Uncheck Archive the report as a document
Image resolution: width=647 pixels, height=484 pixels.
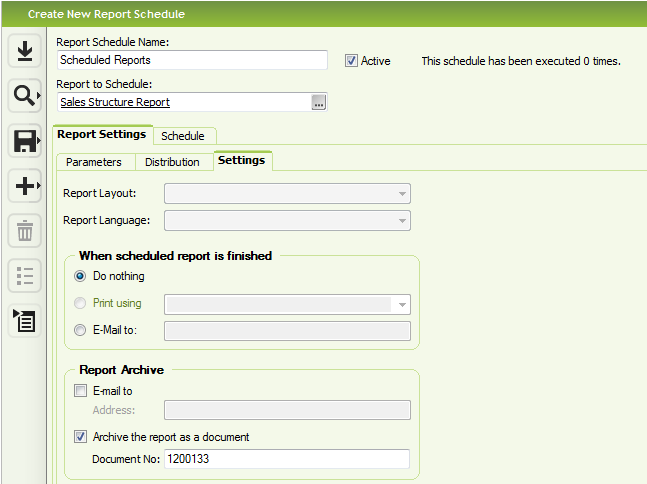pos(80,437)
